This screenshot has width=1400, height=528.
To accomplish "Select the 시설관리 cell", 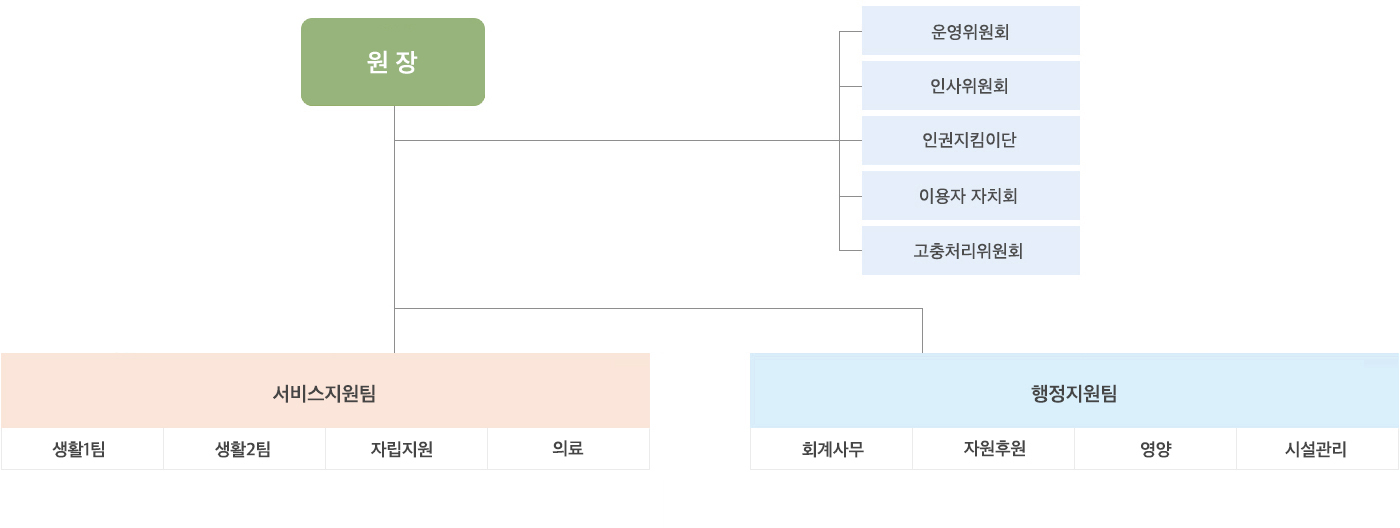I will click(1317, 449).
